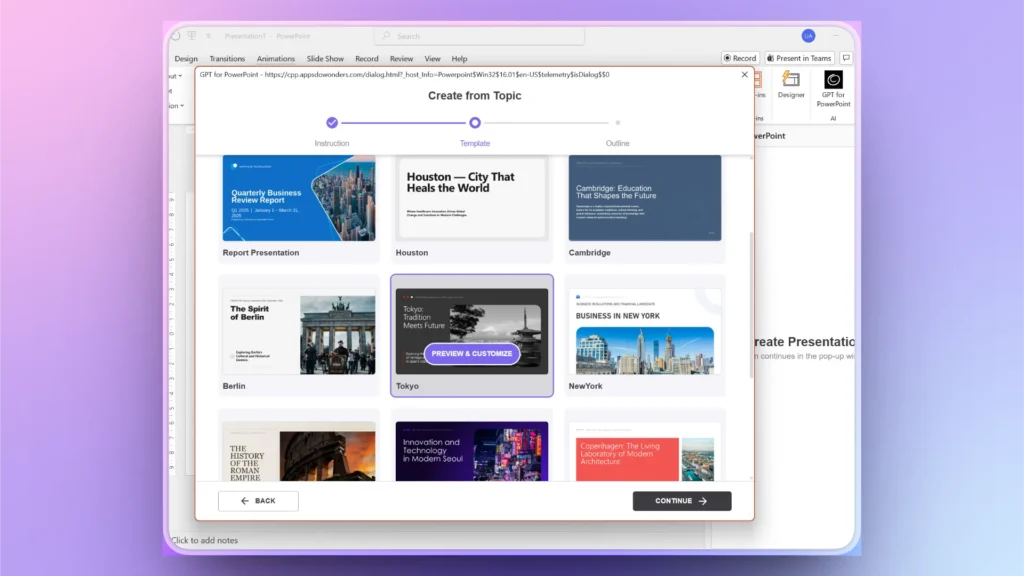Image resolution: width=1024 pixels, height=576 pixels.
Task: Click the Outline step marker
Action: pos(618,122)
